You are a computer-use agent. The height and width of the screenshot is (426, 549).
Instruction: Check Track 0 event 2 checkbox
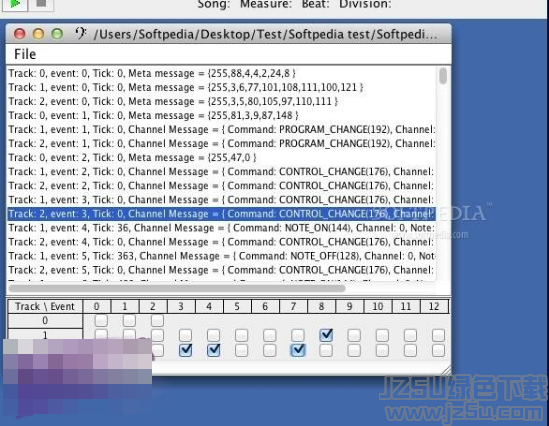[157, 320]
